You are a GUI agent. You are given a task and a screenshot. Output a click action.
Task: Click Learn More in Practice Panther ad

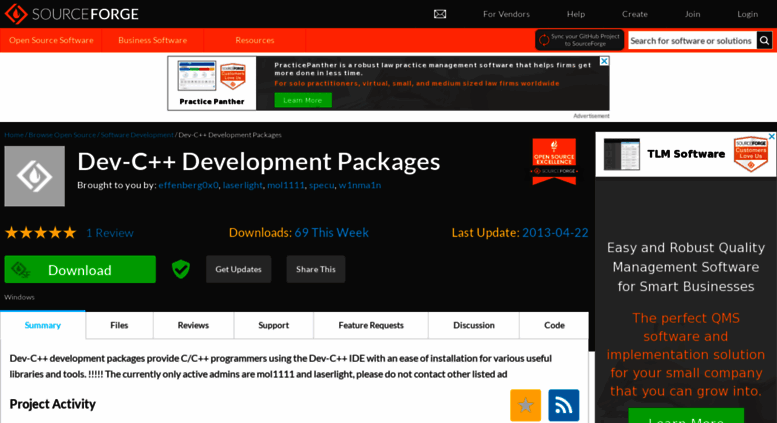(303, 100)
